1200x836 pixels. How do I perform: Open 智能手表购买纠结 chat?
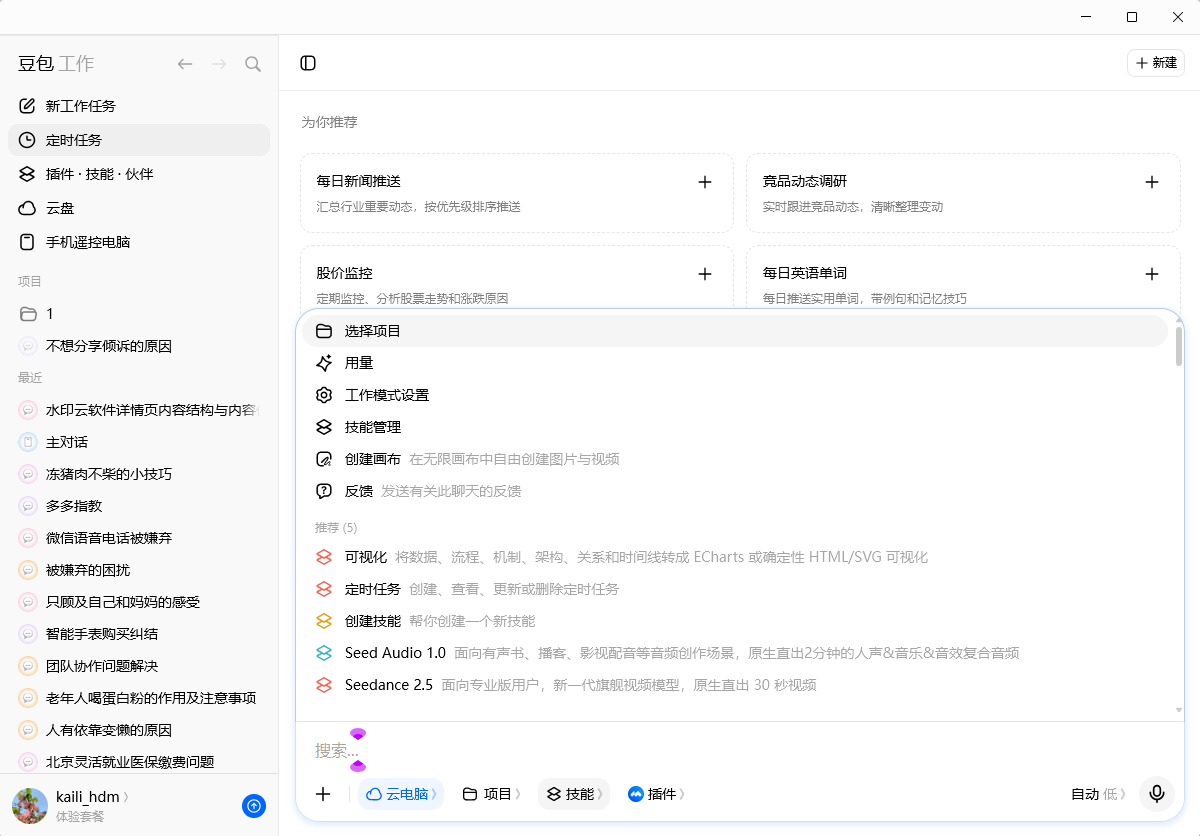click(x=139, y=634)
